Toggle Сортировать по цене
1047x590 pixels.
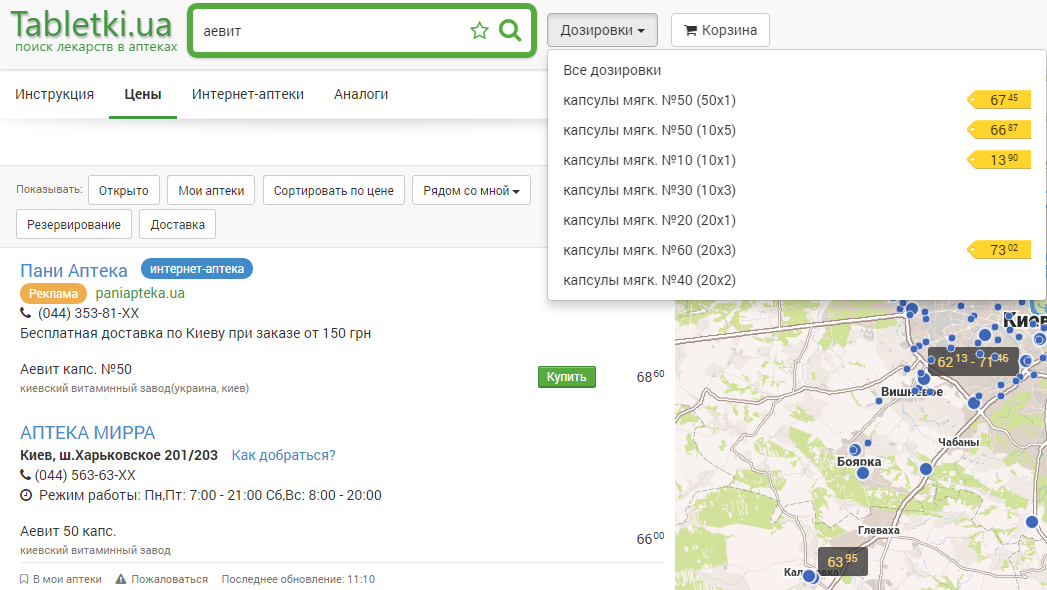pyautogui.click(x=334, y=190)
